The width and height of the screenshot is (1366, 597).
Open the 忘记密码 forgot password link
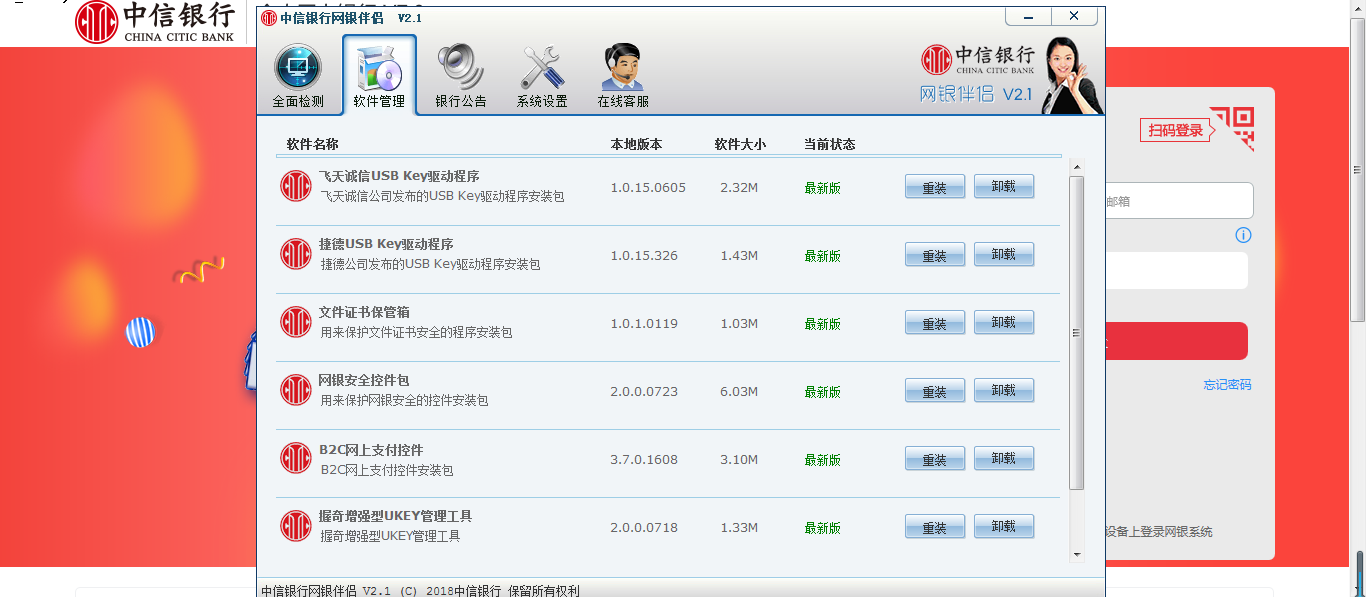(x=1227, y=385)
